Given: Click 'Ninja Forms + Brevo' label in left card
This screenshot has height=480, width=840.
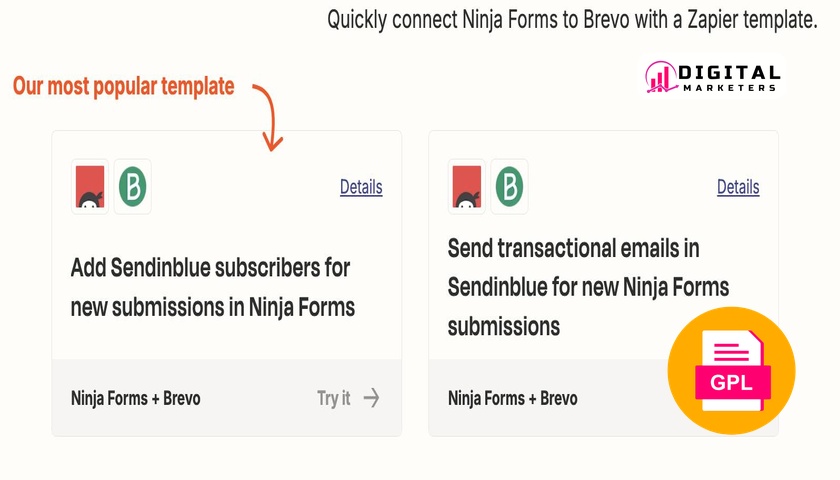Looking at the screenshot, I should (x=136, y=398).
